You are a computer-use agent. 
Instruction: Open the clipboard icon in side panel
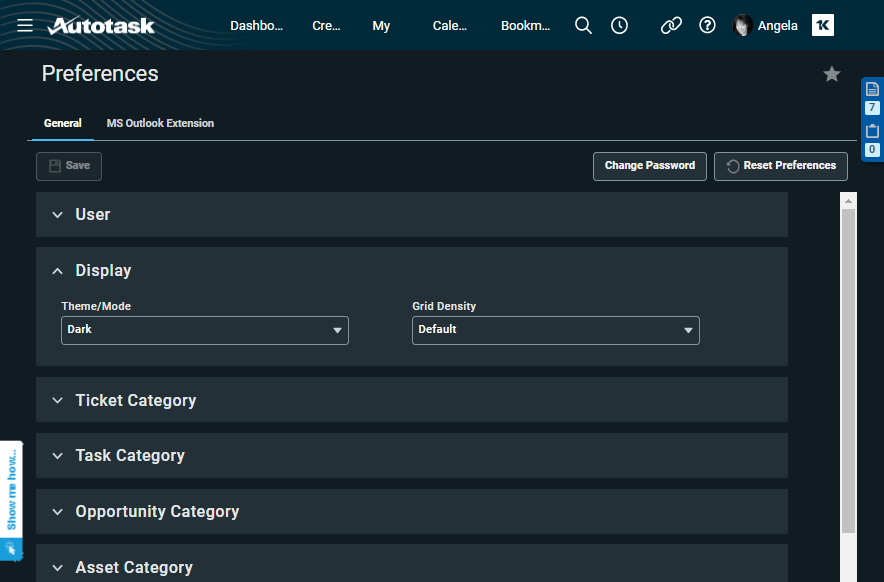(872, 131)
